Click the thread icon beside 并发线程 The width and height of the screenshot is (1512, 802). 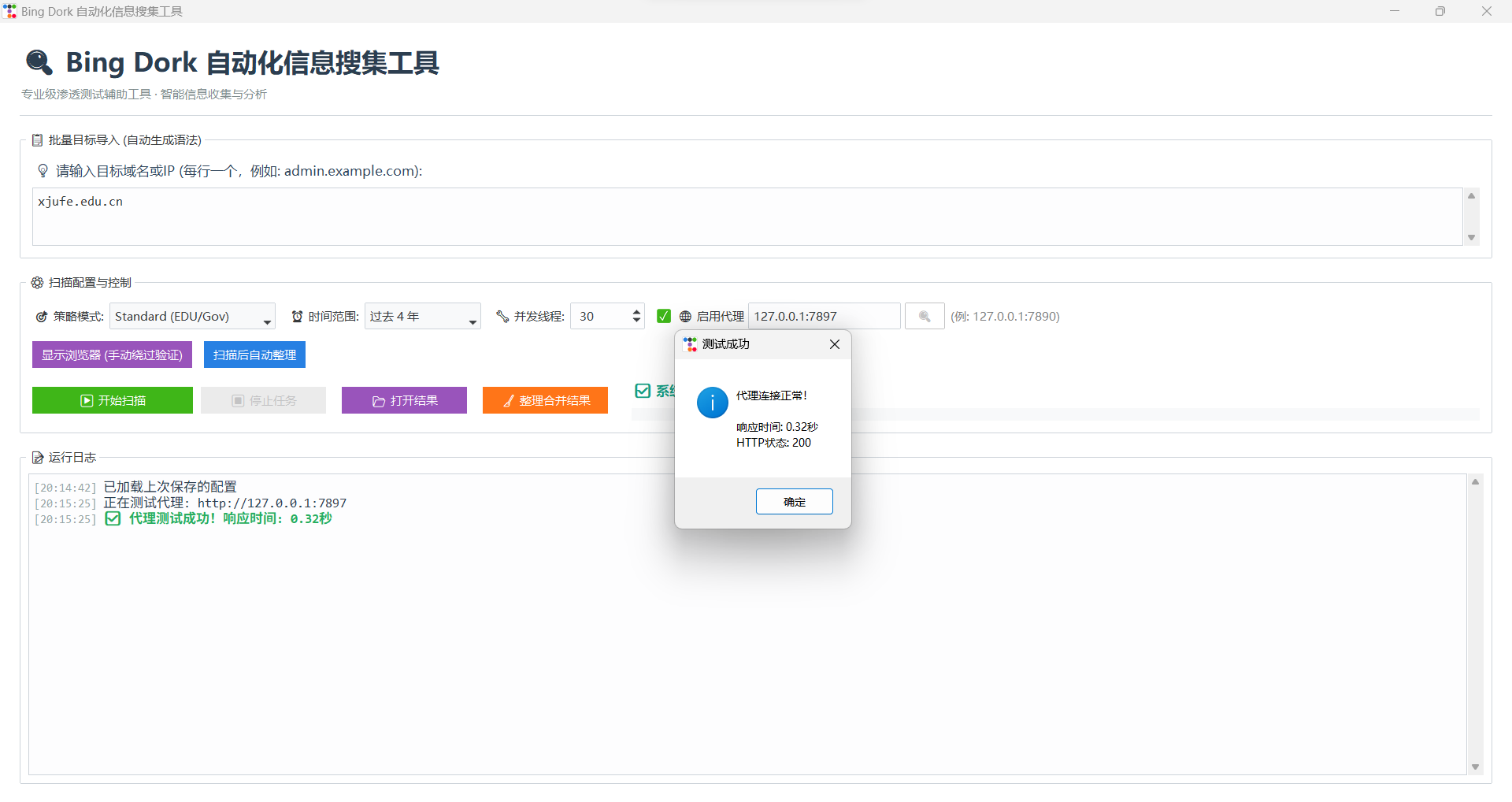pos(502,317)
